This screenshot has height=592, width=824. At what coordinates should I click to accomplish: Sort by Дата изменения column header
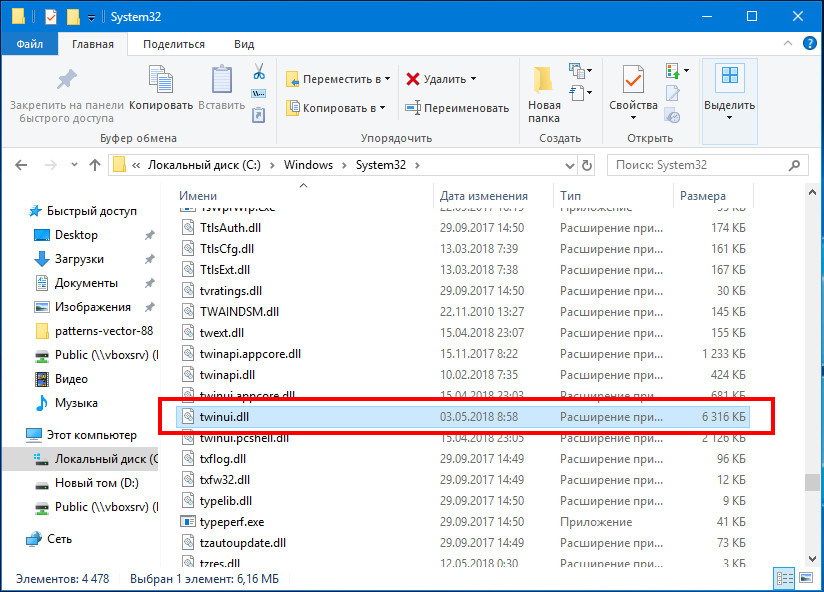[483, 196]
